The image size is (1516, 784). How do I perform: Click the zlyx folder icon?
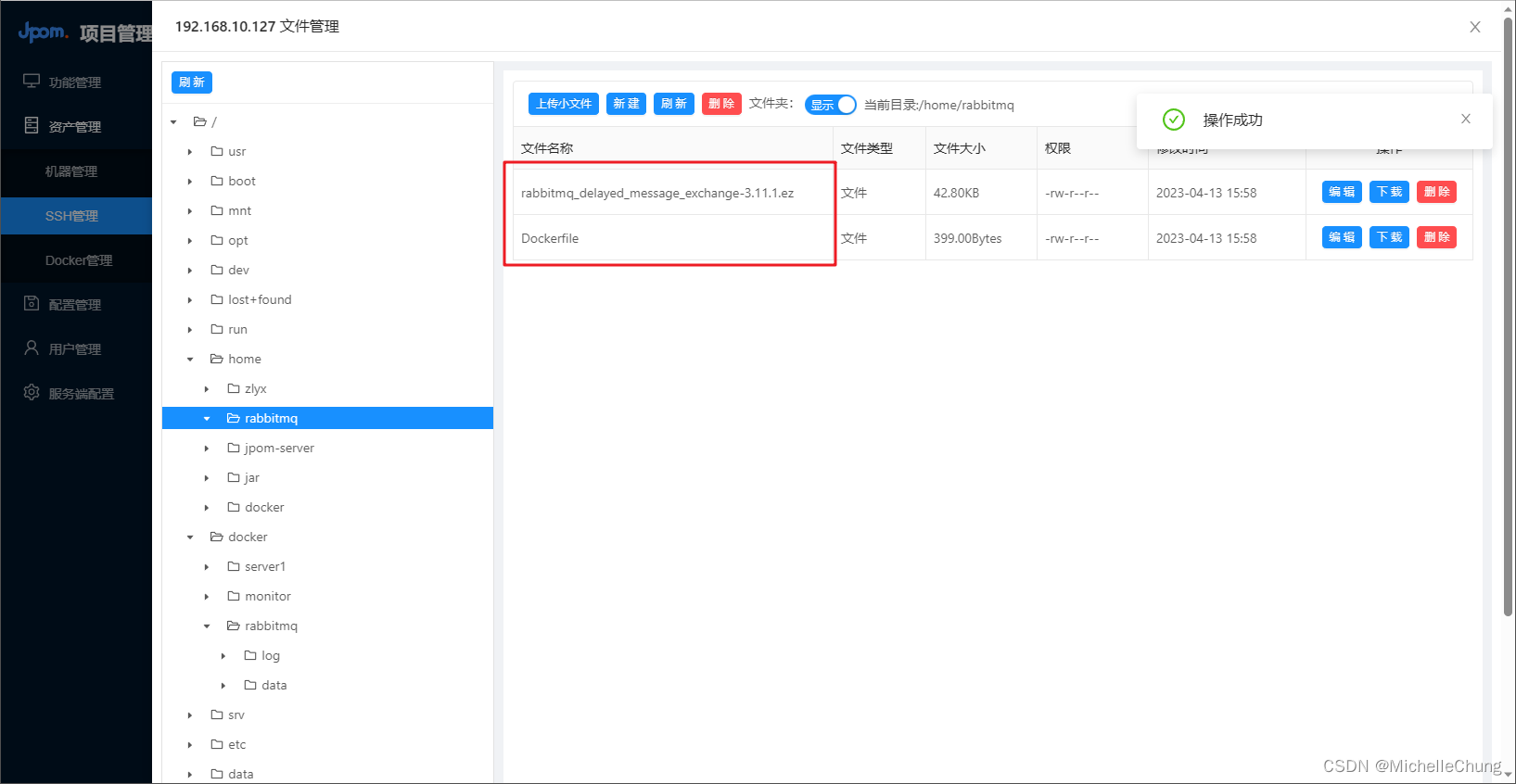click(234, 388)
